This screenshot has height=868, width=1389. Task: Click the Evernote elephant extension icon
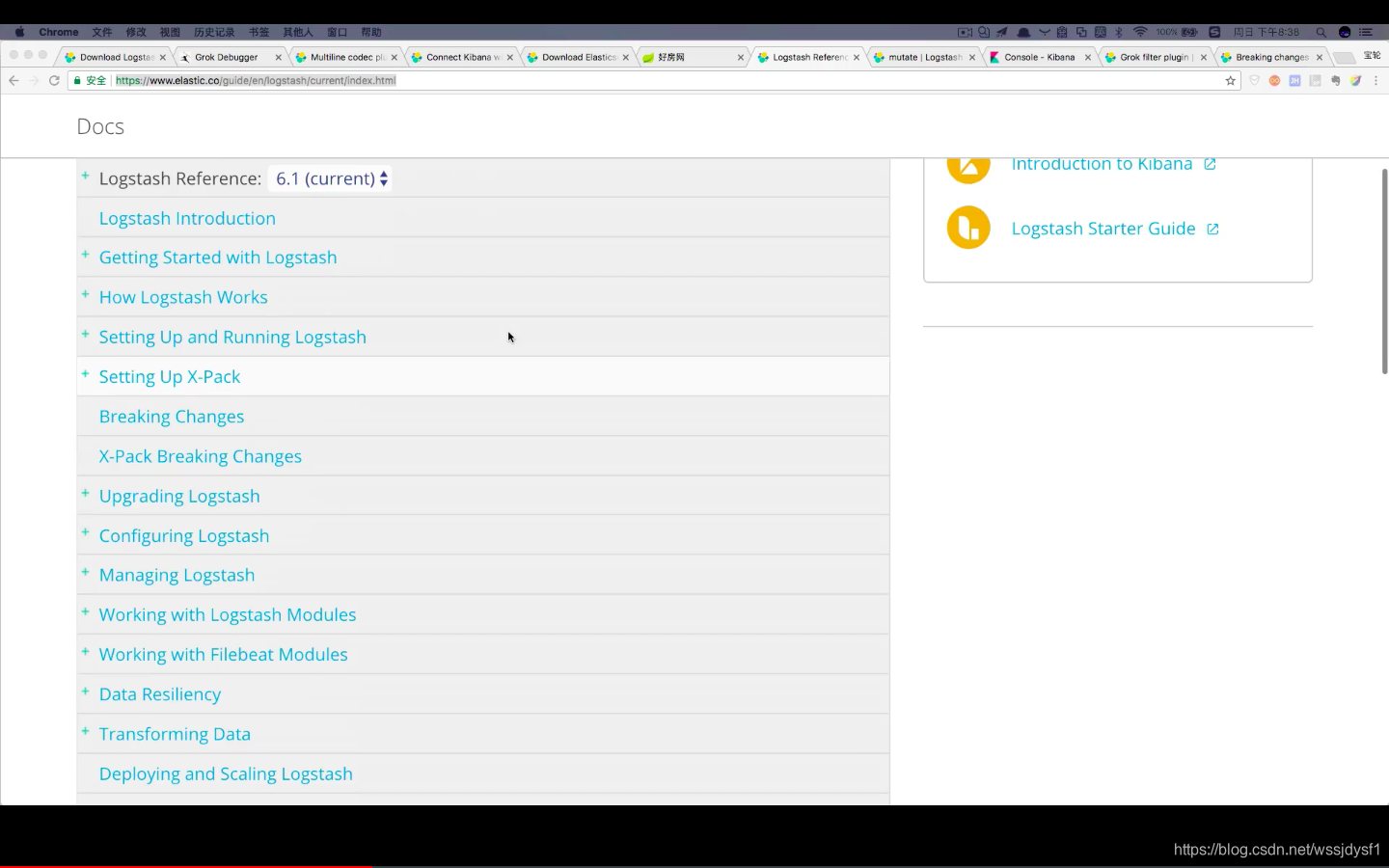pos(1336,80)
